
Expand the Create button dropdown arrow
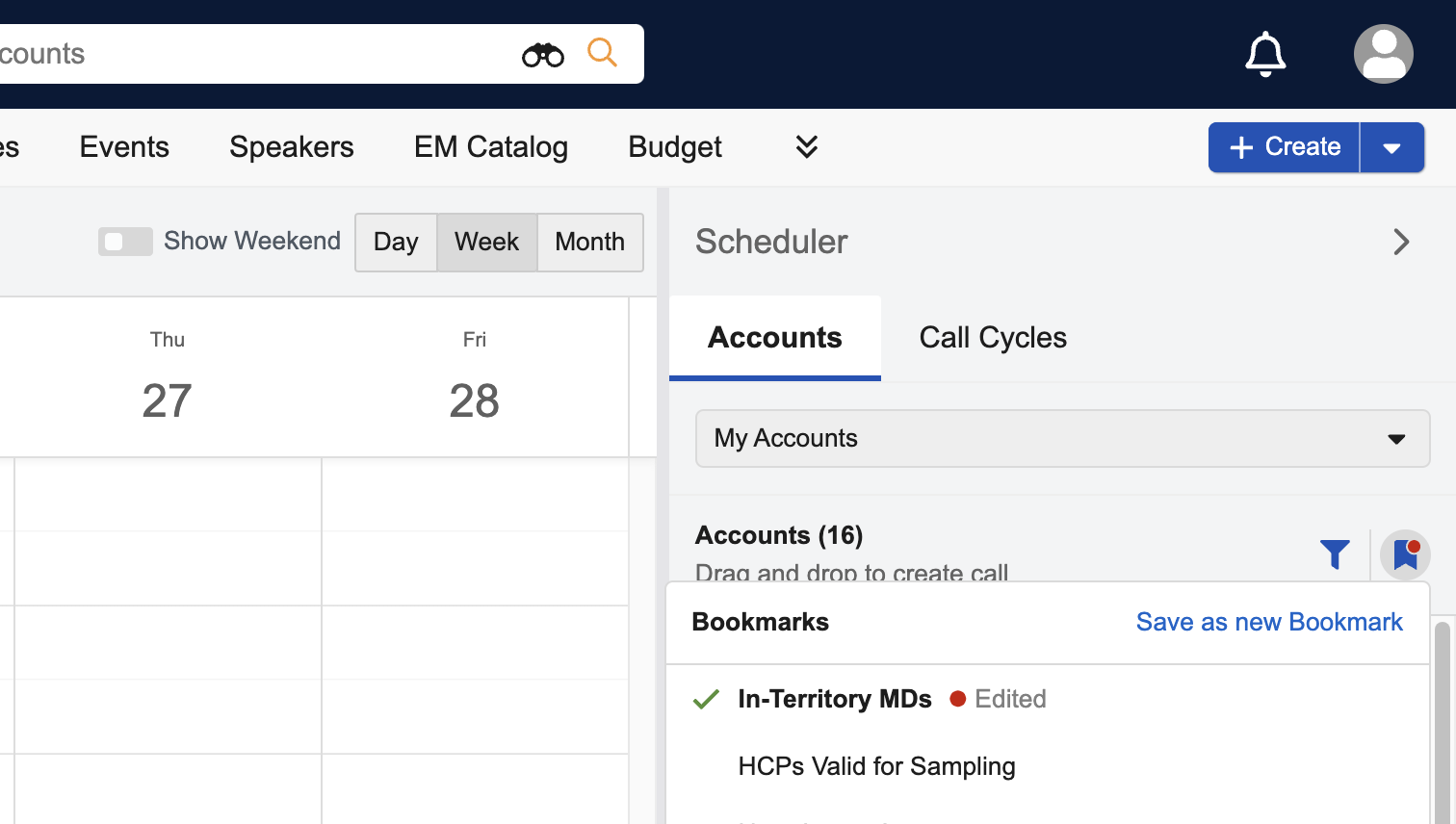[x=1391, y=148]
